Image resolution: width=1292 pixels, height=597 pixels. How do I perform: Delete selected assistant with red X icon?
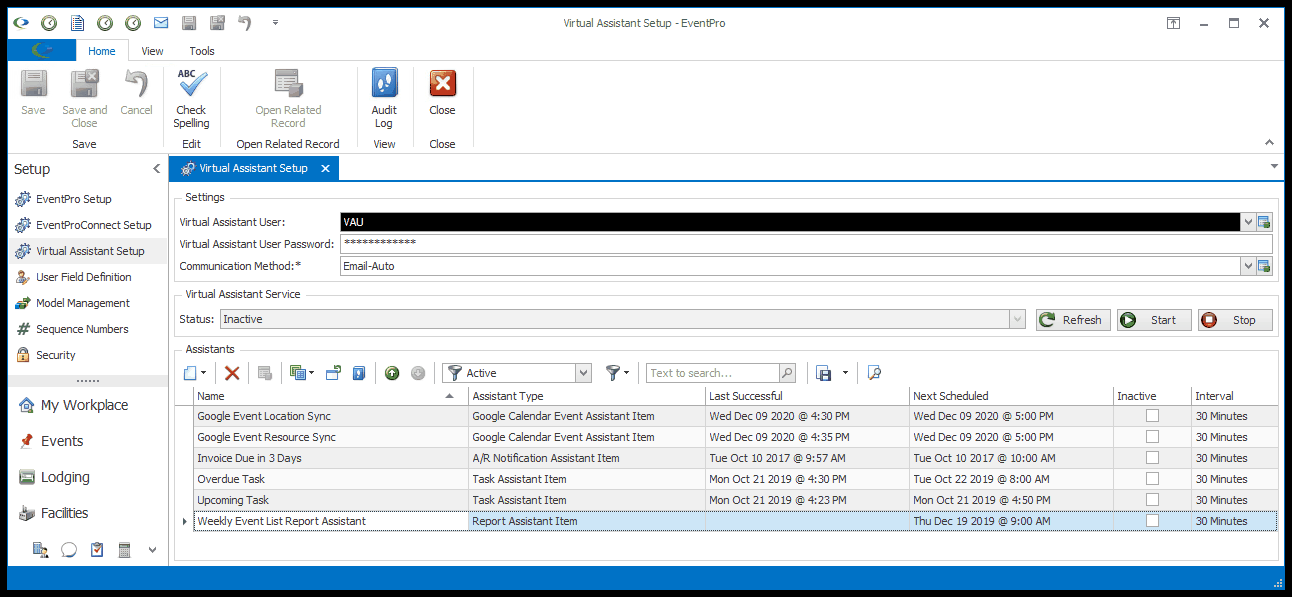[x=232, y=373]
